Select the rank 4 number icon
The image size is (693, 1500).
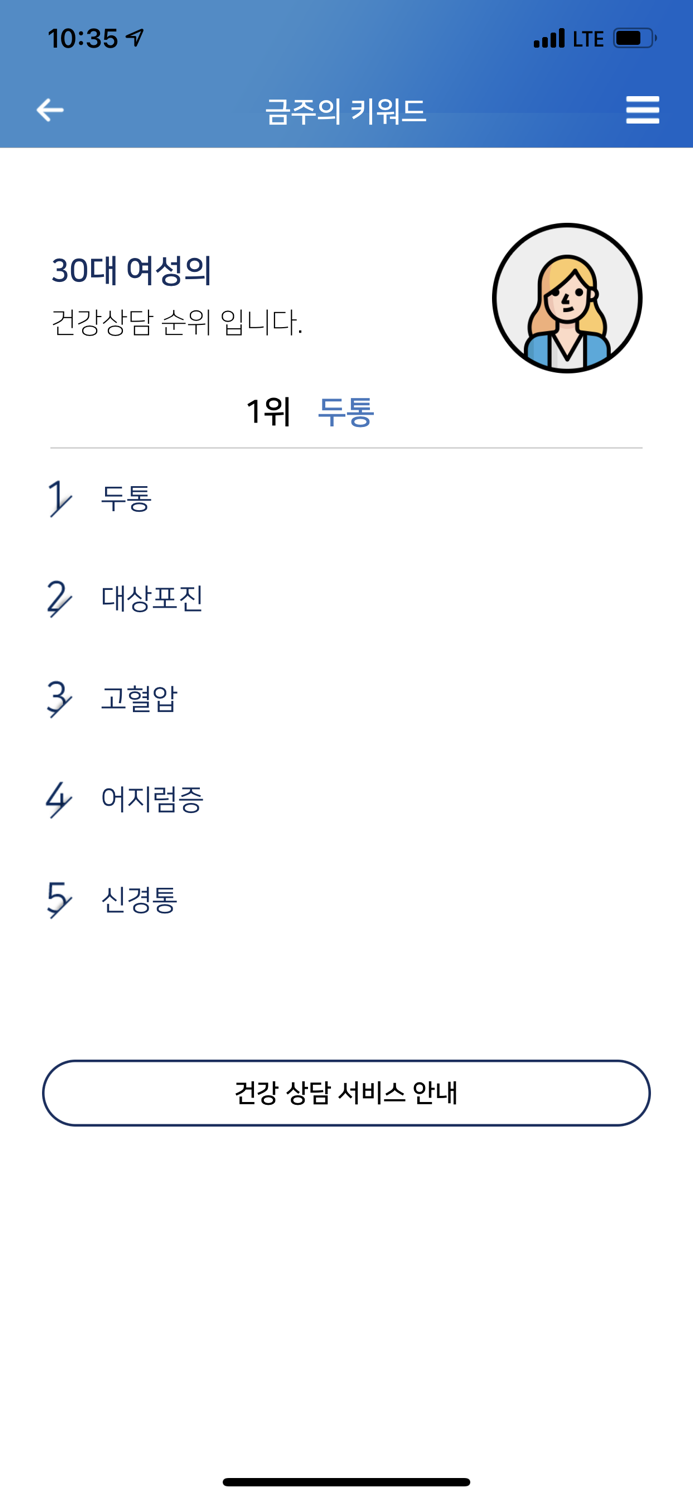(x=58, y=799)
